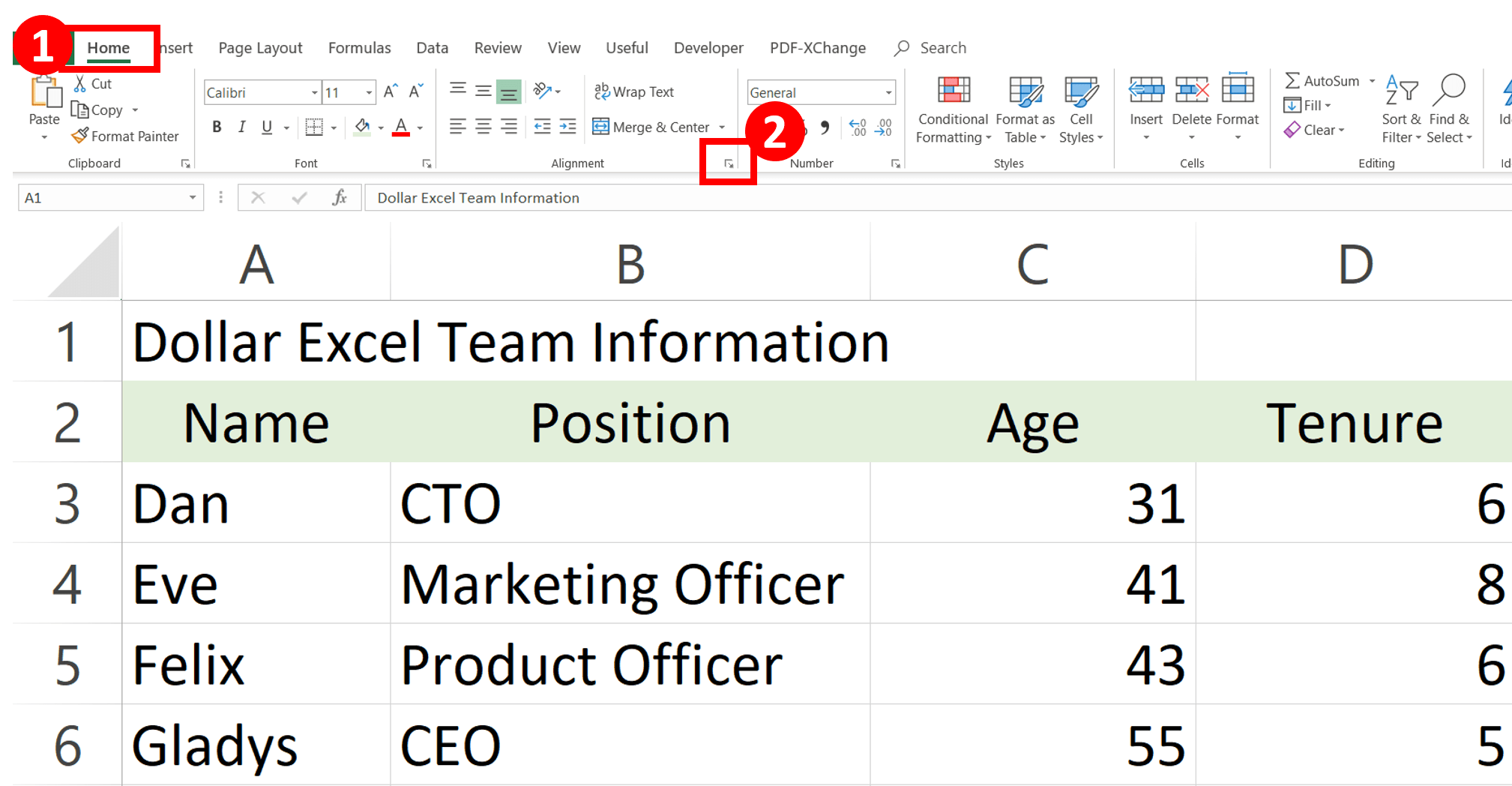1512x786 pixels.
Task: Open Find & Select magnifier menu
Action: 1449,109
